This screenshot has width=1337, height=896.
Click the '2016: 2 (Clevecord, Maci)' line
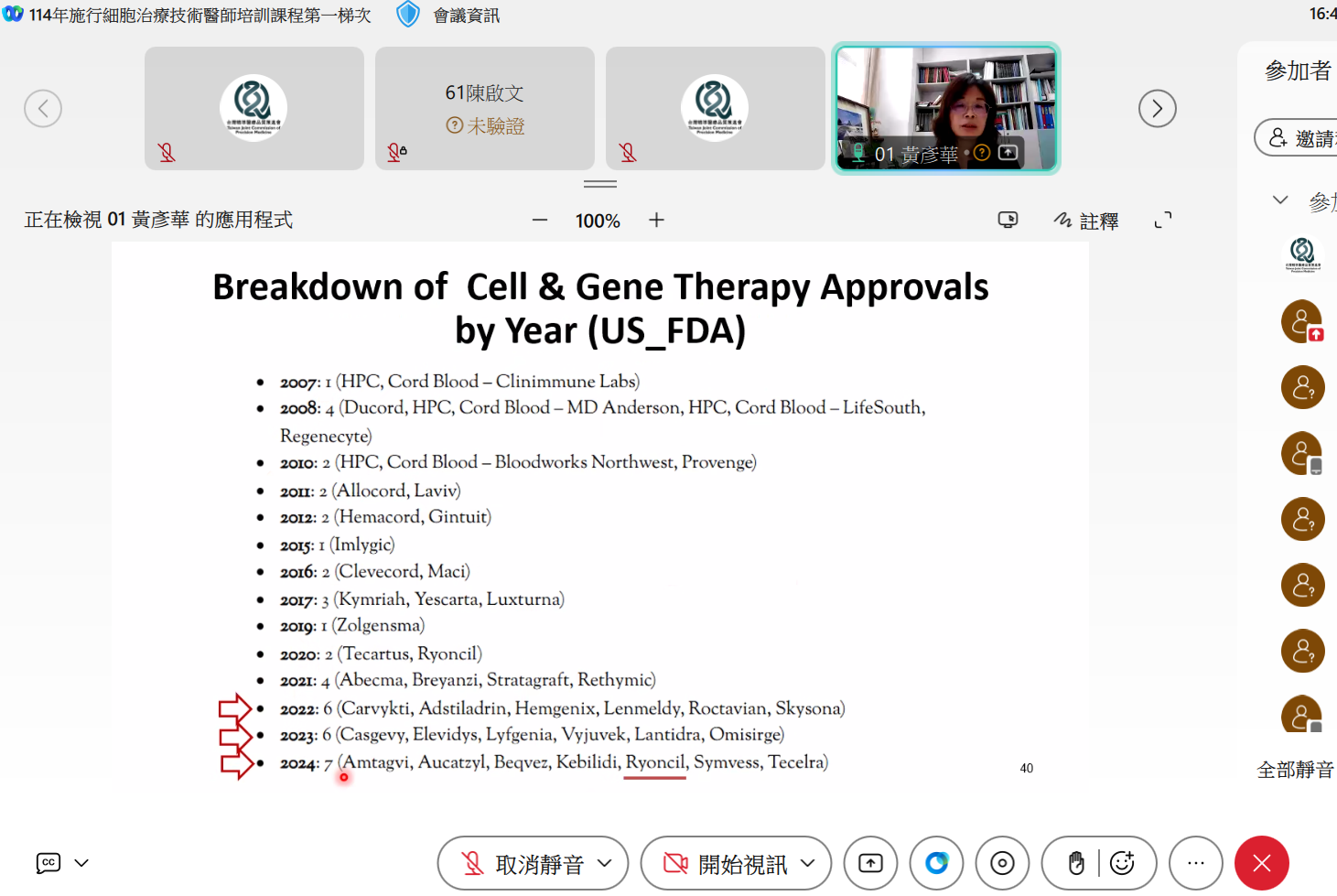click(374, 572)
